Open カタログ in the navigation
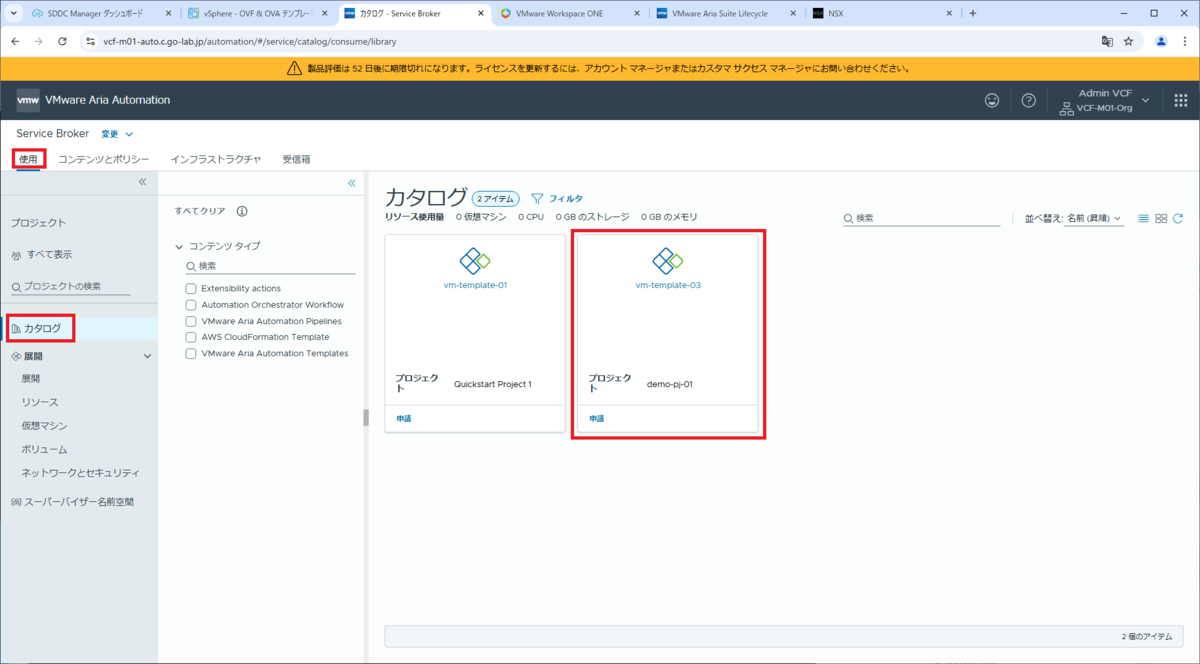This screenshot has width=1200, height=664. [42, 328]
